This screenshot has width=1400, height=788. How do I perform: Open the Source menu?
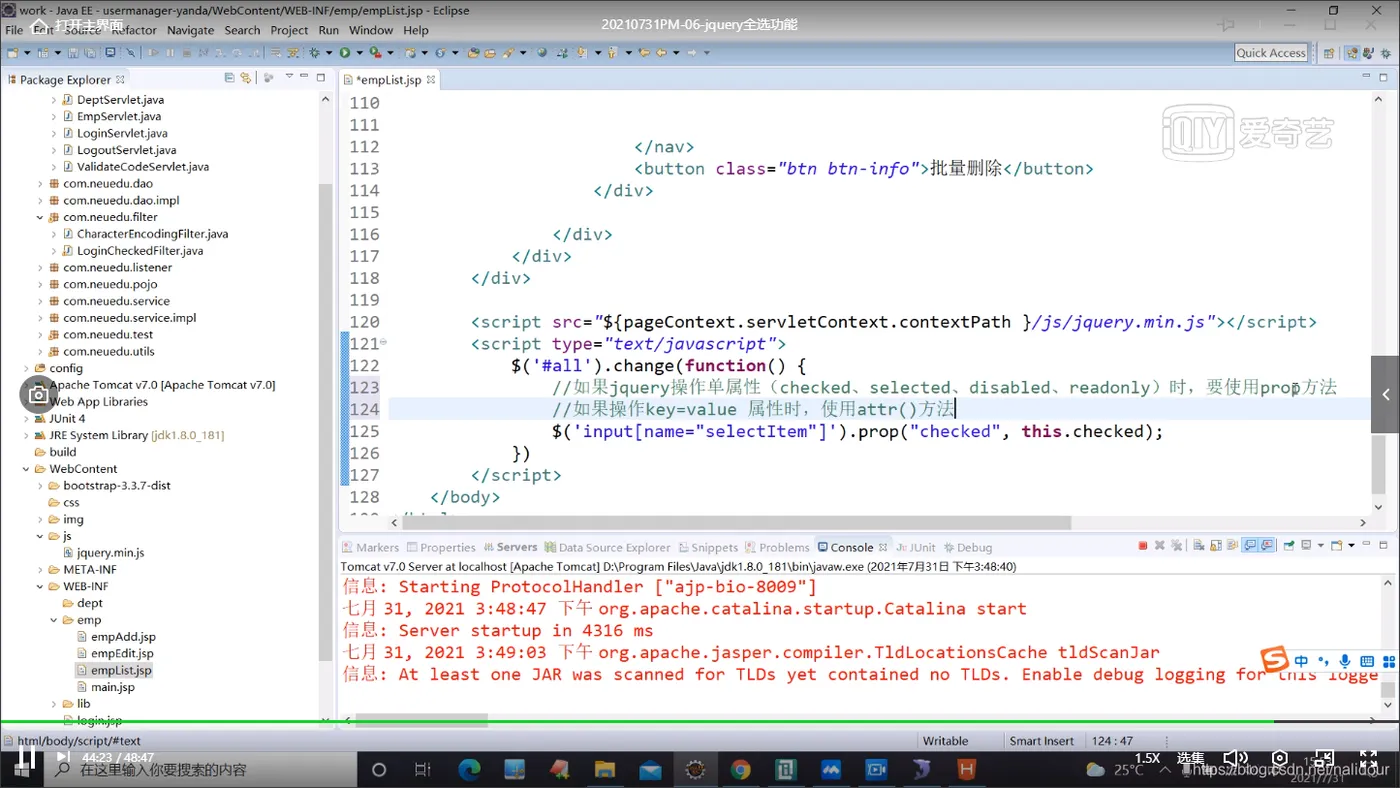[83, 30]
